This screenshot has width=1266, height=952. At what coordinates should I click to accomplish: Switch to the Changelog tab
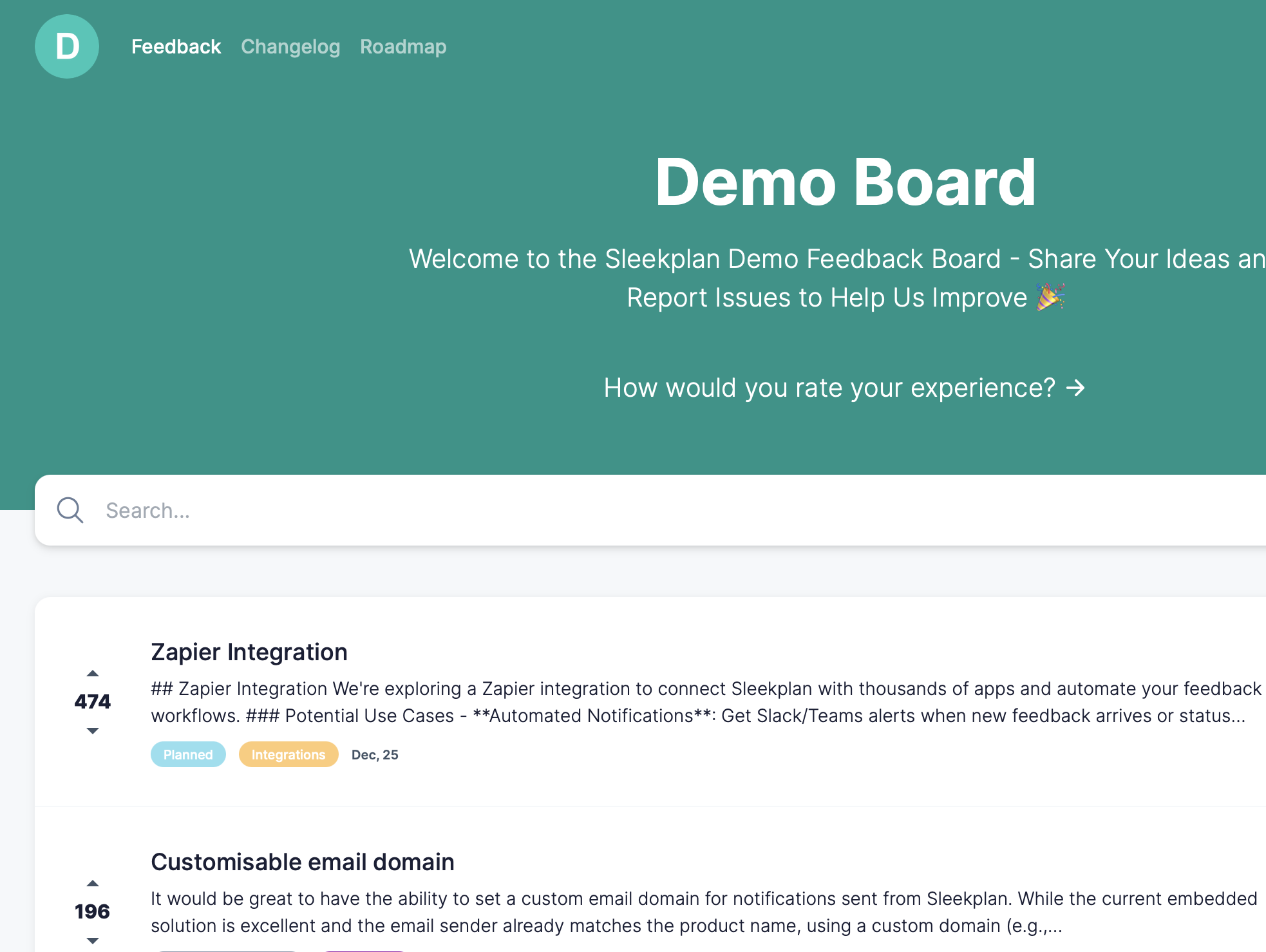(x=290, y=46)
